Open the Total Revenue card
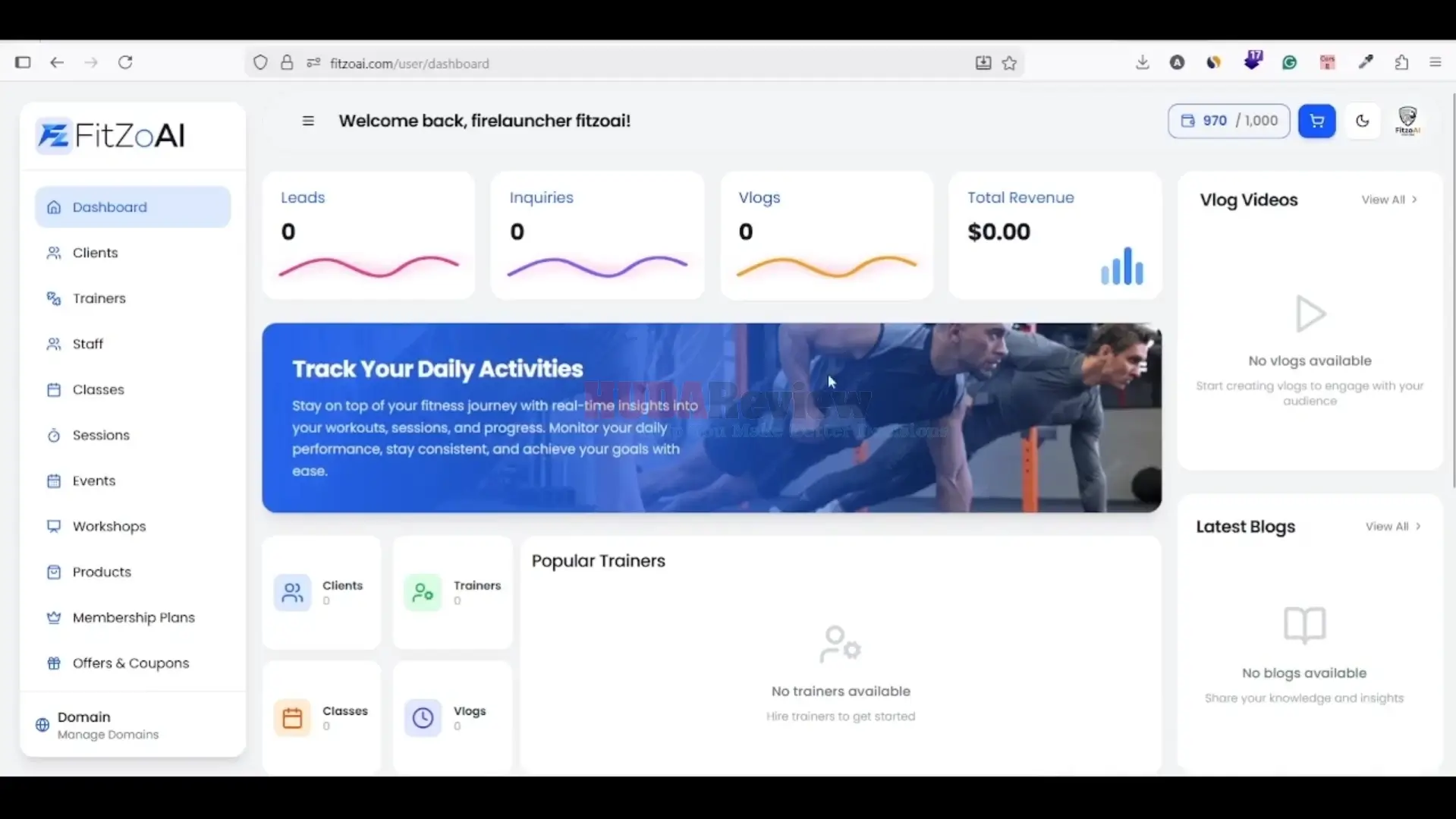This screenshot has width=1456, height=819. [x=1055, y=235]
